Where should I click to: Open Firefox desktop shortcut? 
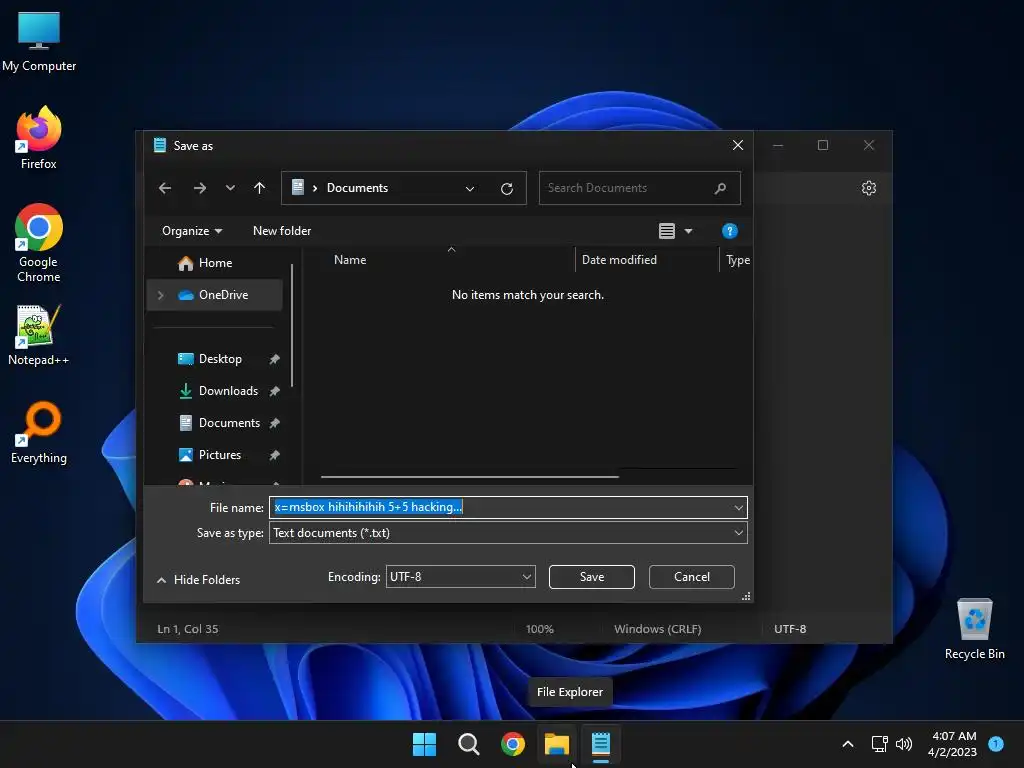click(39, 138)
